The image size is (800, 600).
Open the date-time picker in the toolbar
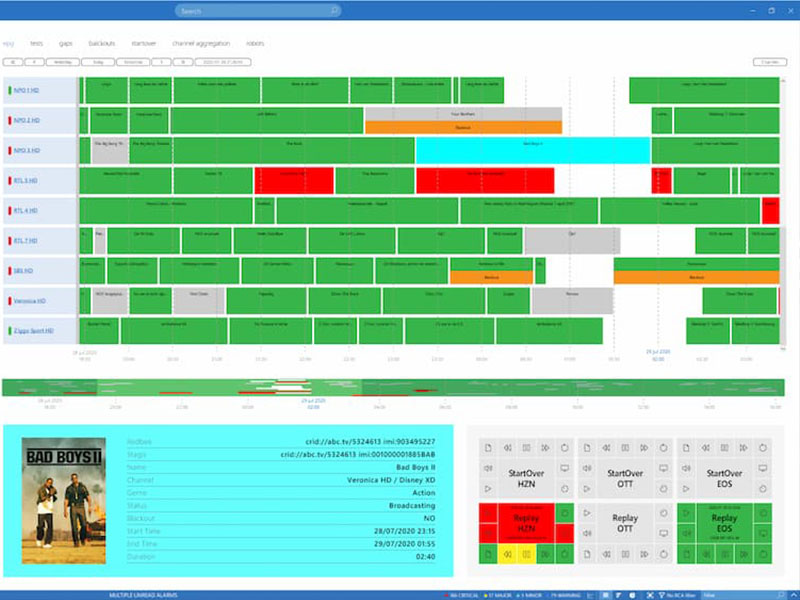223,62
